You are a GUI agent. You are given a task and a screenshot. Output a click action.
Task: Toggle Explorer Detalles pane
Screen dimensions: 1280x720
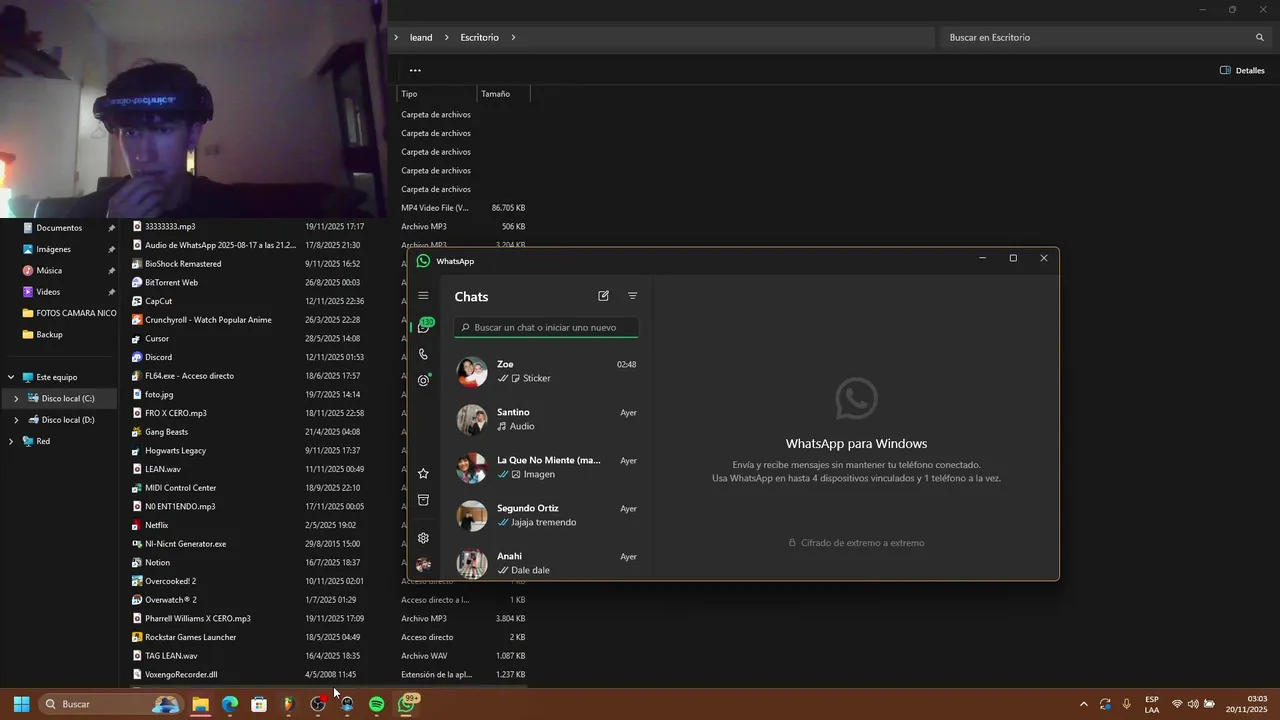coord(1242,71)
